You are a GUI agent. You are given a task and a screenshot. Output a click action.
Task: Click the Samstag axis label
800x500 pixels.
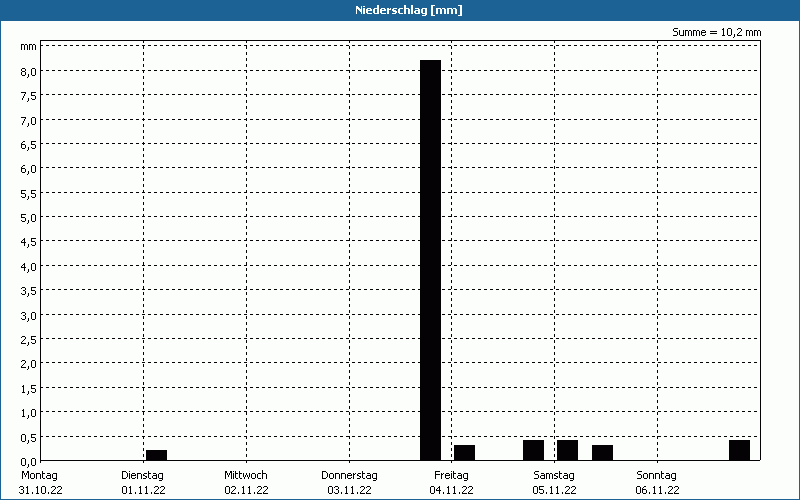pos(554,476)
